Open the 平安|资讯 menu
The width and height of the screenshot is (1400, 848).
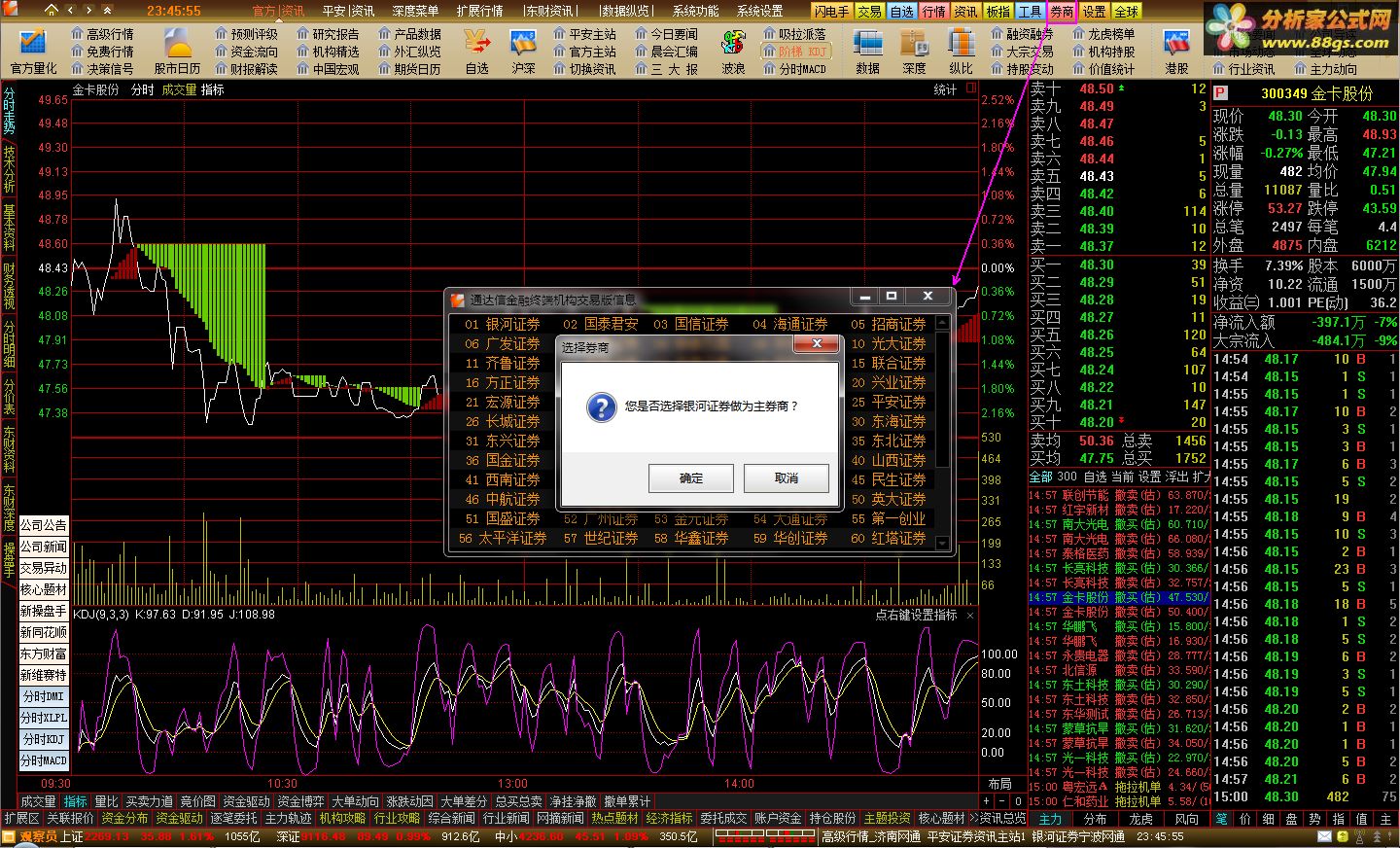pyautogui.click(x=348, y=12)
